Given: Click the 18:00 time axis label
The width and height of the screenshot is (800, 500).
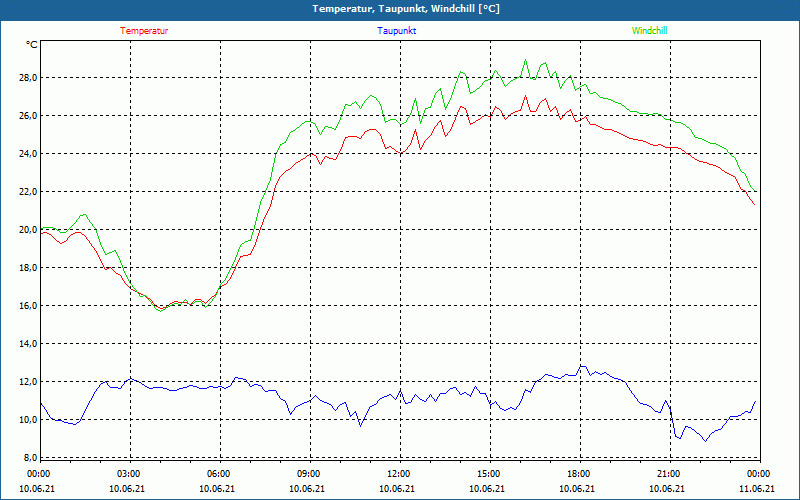Looking at the screenshot, I should pos(578,474).
